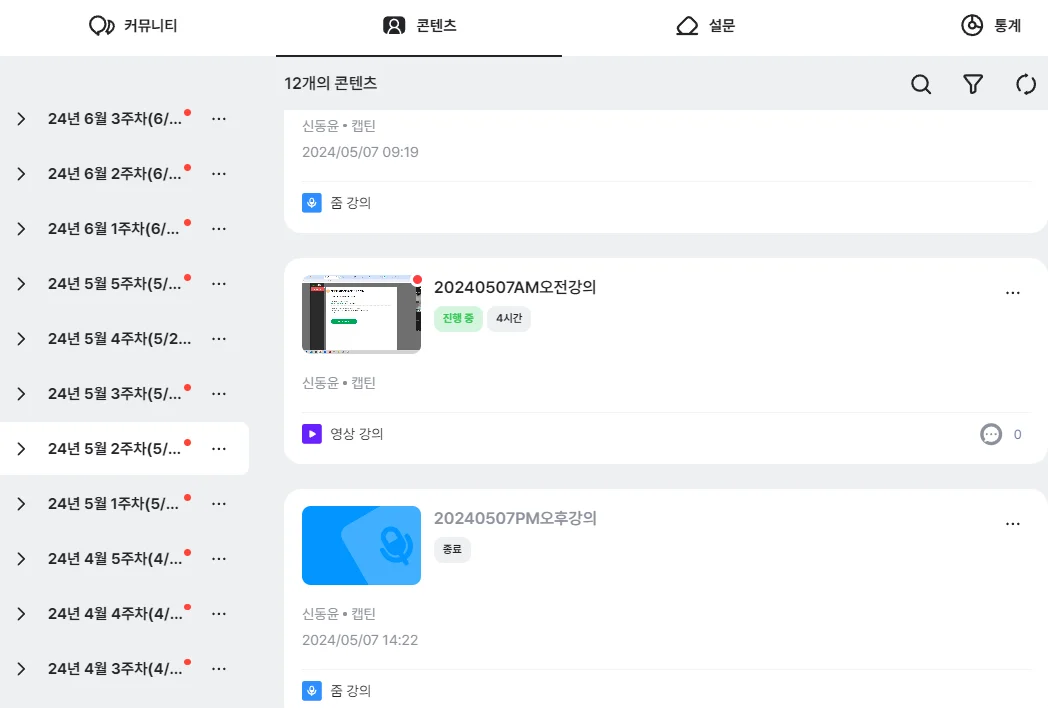Open options menu for 20240507PM오후강의
The image size is (1048, 708).
click(x=1012, y=523)
